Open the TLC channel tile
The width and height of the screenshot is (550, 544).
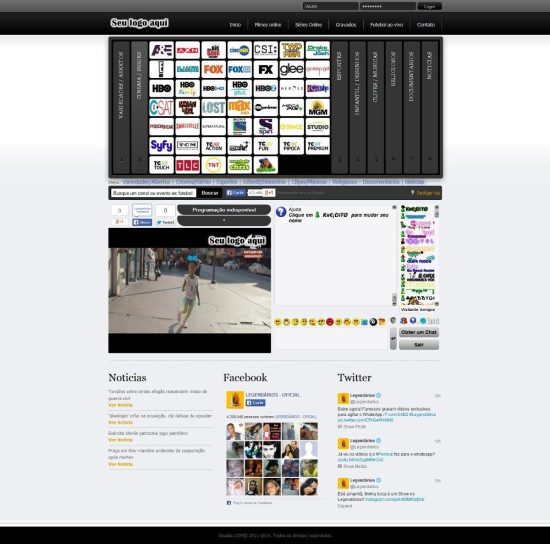click(x=187, y=165)
